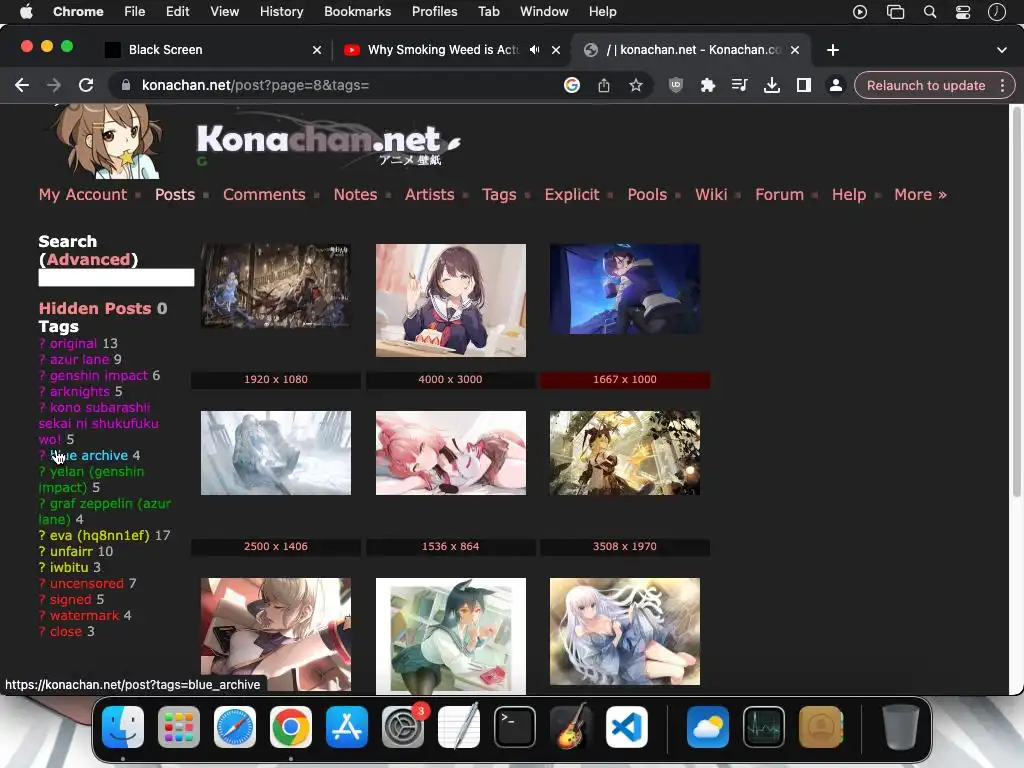The image size is (1024, 768).
Task: Open the 4000 x 3000 cake girl thumbnail
Action: (451, 300)
